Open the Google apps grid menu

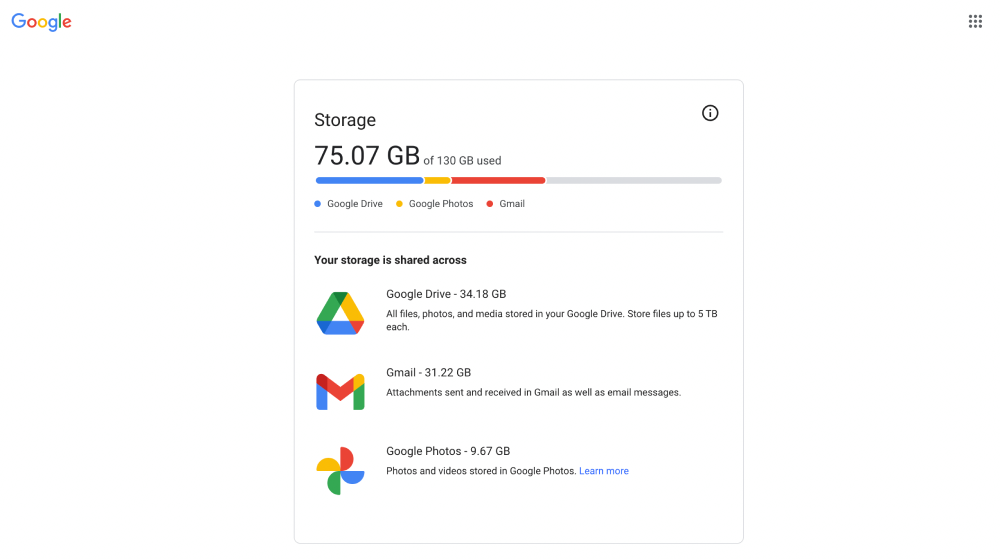(x=975, y=22)
